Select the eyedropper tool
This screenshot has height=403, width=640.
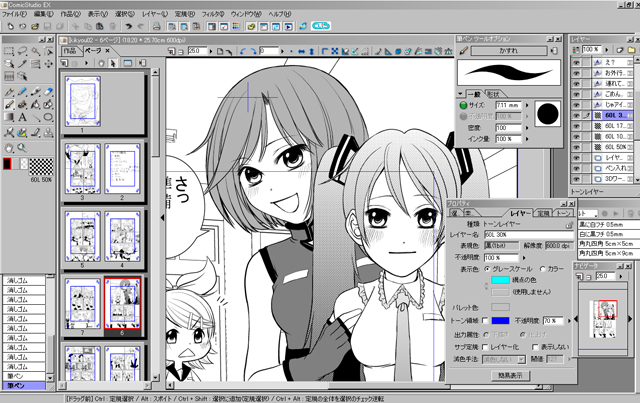pos(22,64)
